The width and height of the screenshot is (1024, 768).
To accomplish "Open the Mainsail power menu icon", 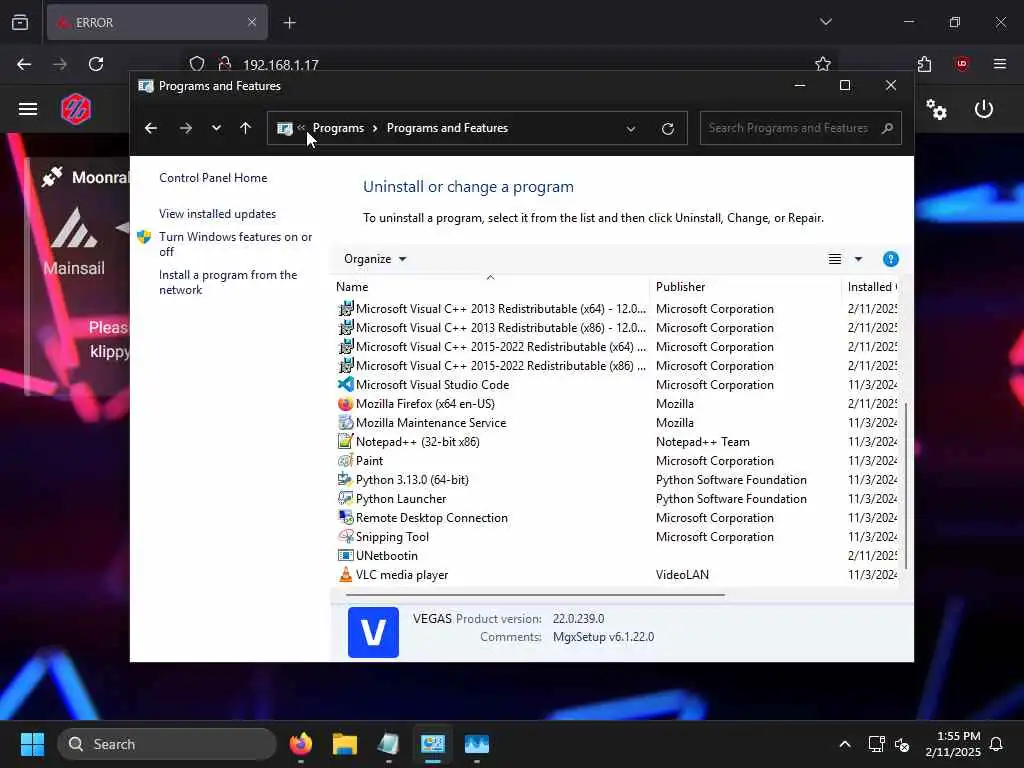I will tap(984, 109).
